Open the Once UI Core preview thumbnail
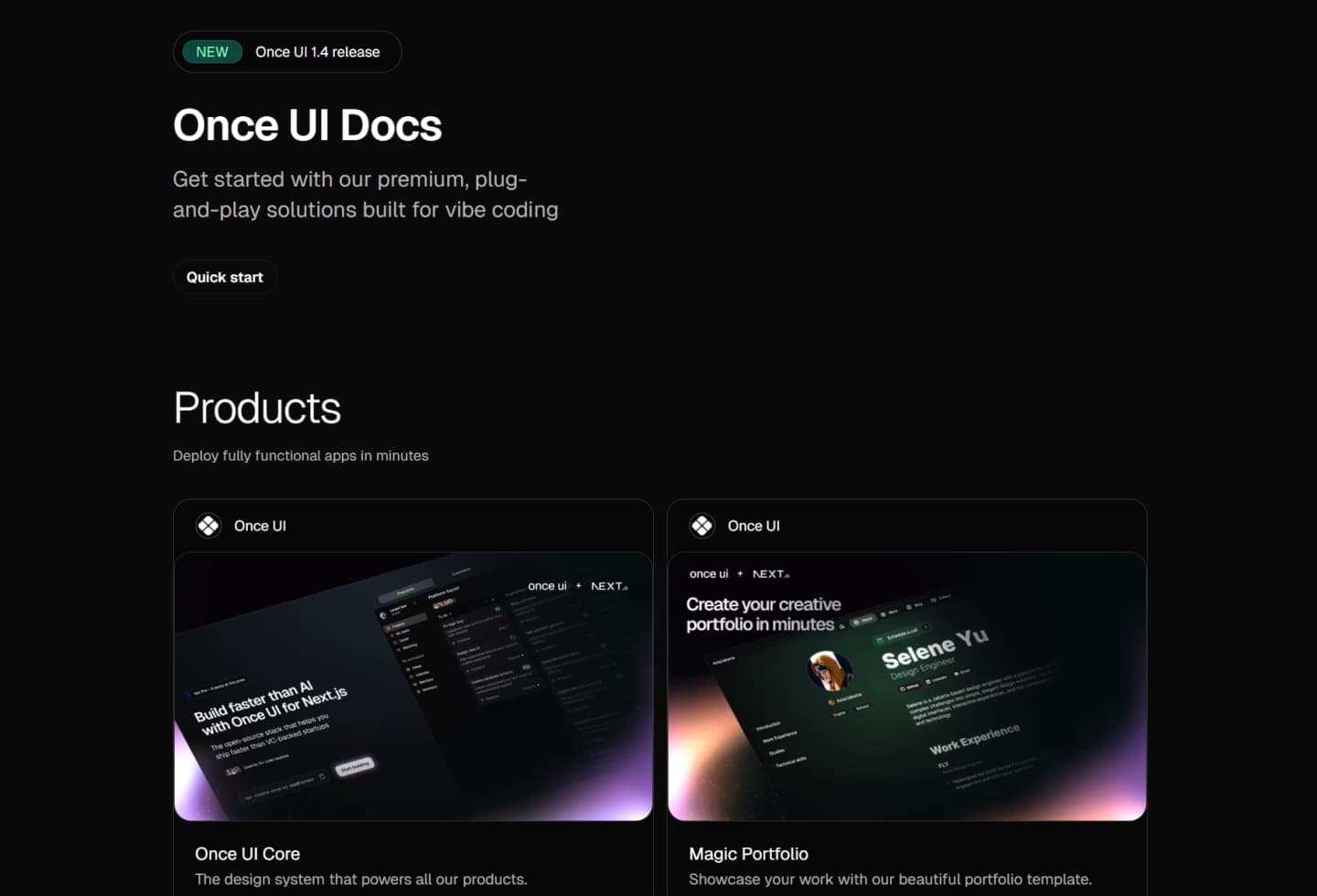The image size is (1317, 896). click(413, 687)
